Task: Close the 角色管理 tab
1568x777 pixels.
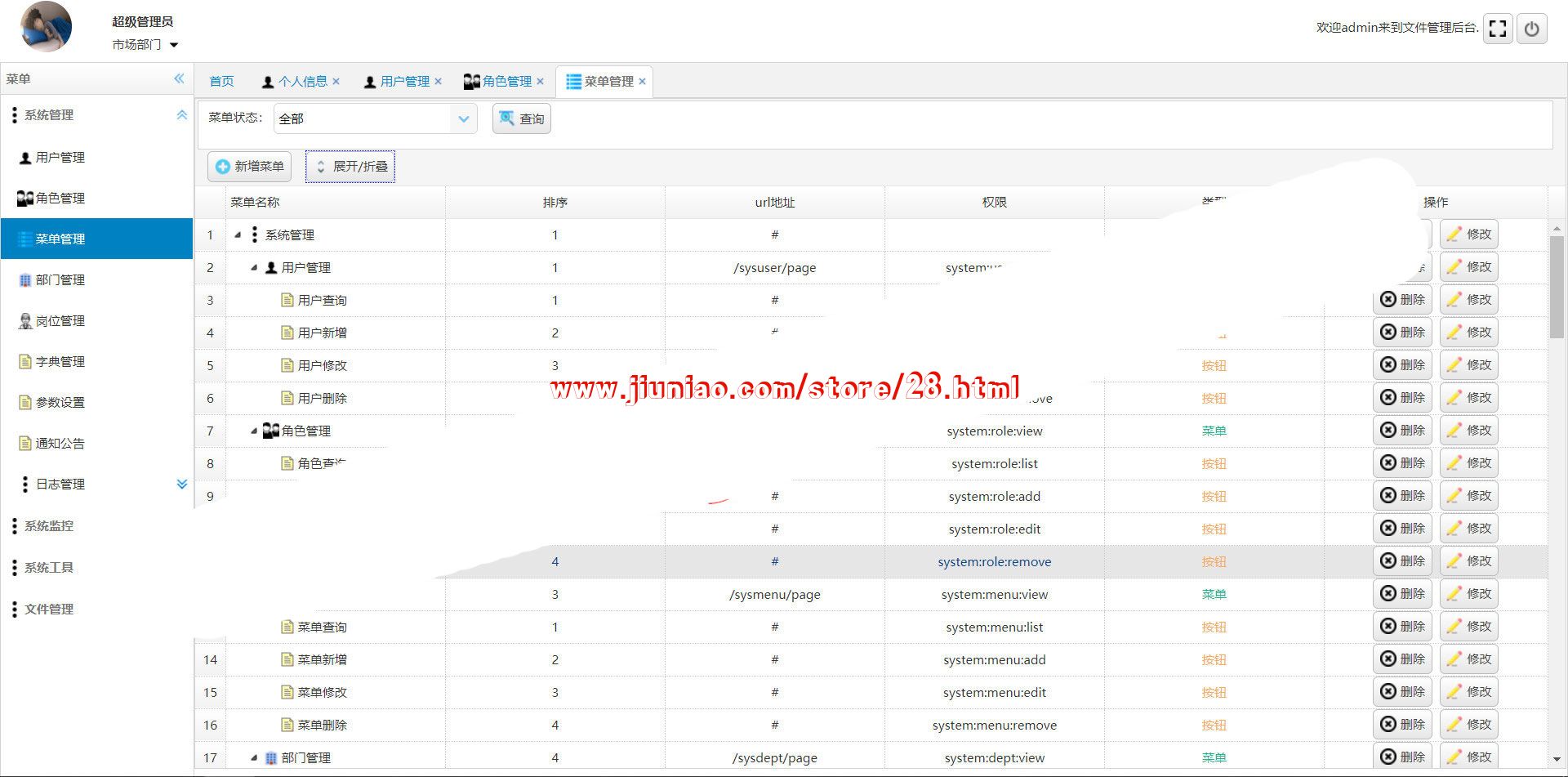Action: [540, 82]
